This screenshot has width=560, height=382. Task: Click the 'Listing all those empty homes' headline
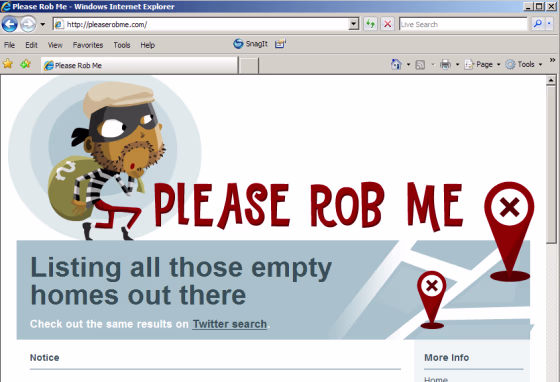[x=181, y=281]
